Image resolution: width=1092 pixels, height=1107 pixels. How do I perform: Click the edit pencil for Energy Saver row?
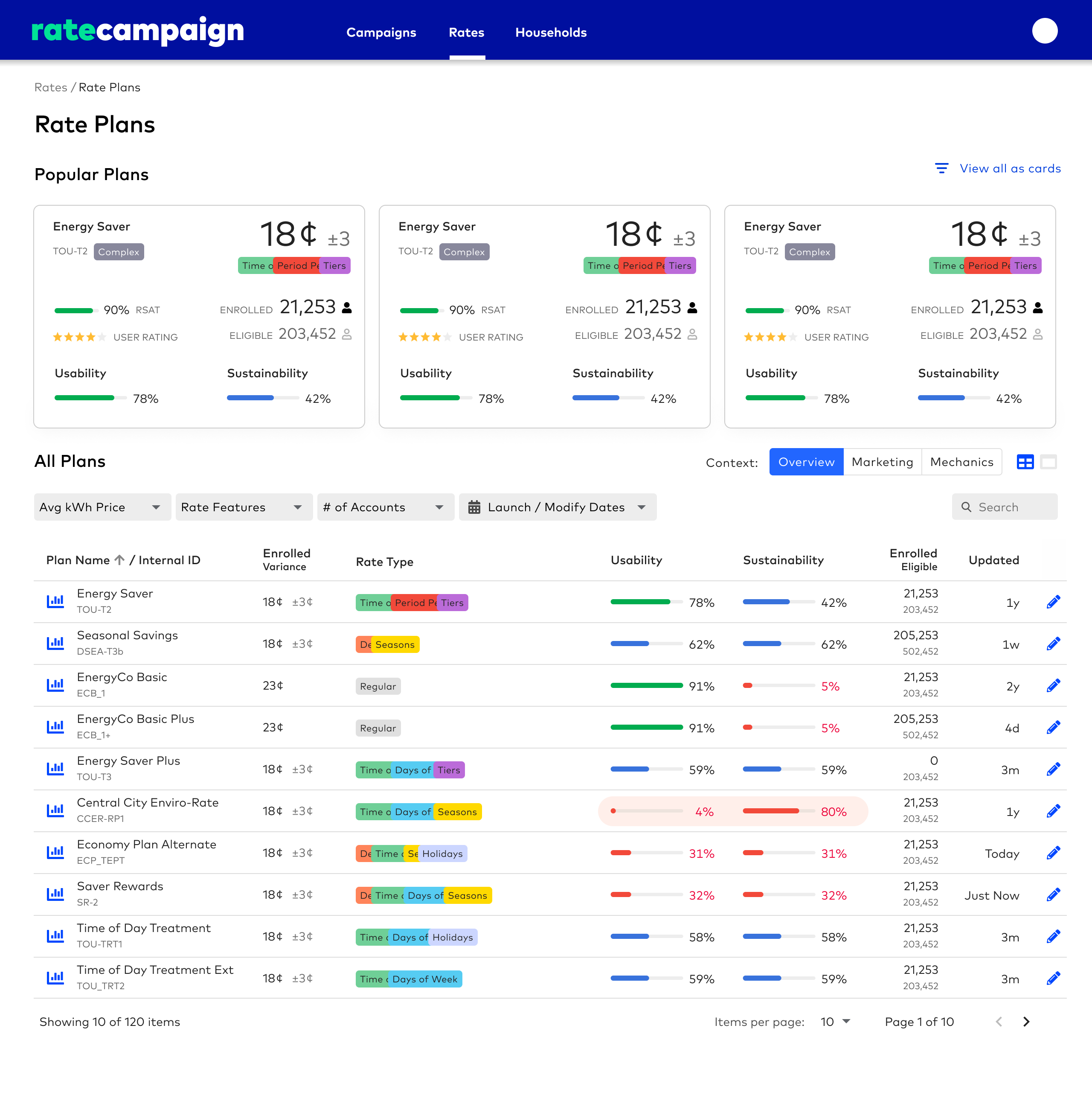[1053, 602]
